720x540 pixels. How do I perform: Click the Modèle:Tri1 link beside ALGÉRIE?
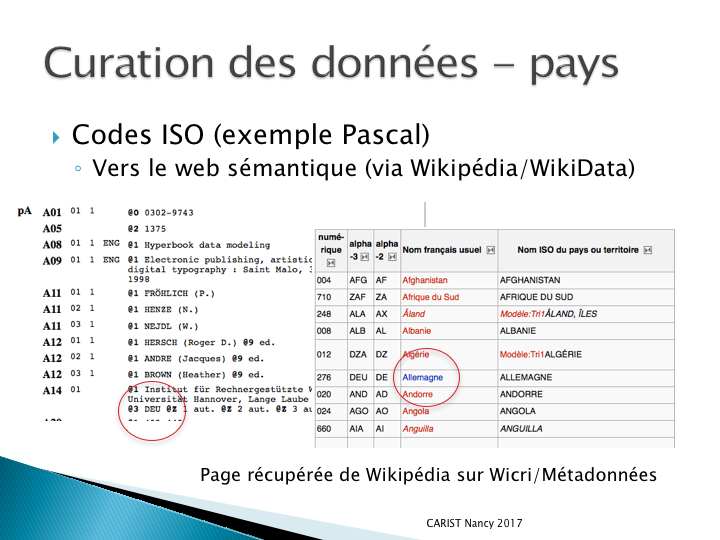click(522, 354)
